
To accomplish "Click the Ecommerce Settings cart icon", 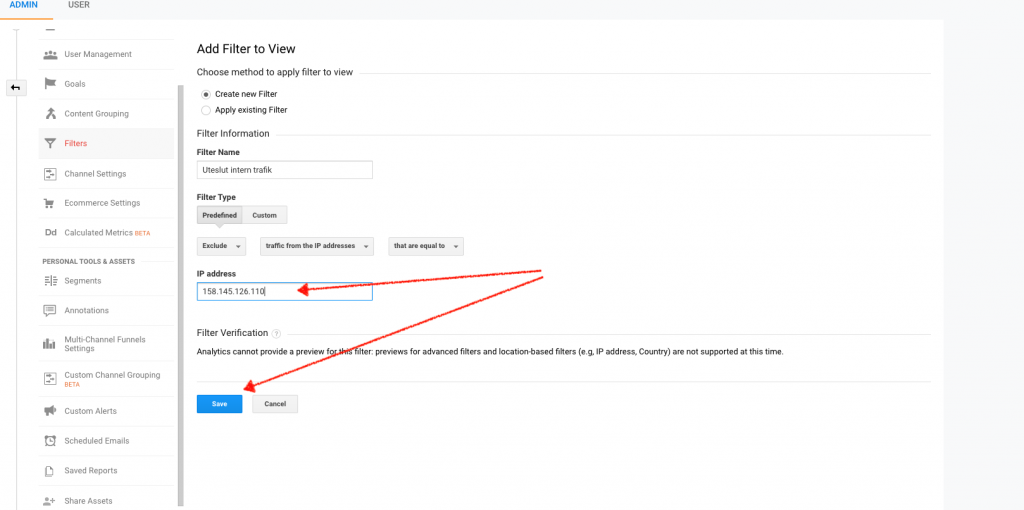I will 50,203.
